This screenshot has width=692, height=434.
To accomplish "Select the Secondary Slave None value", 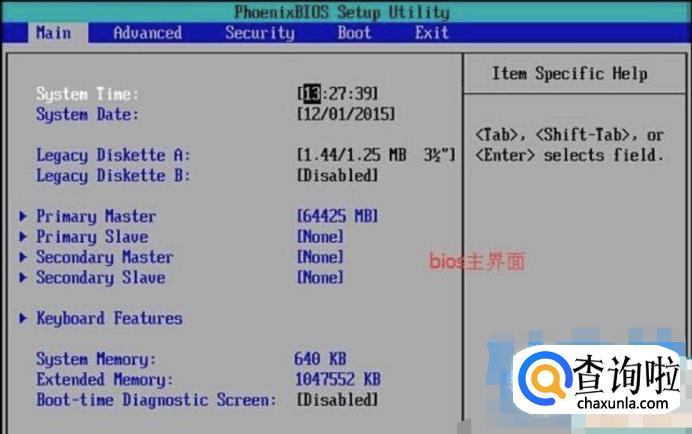I will (x=320, y=277).
